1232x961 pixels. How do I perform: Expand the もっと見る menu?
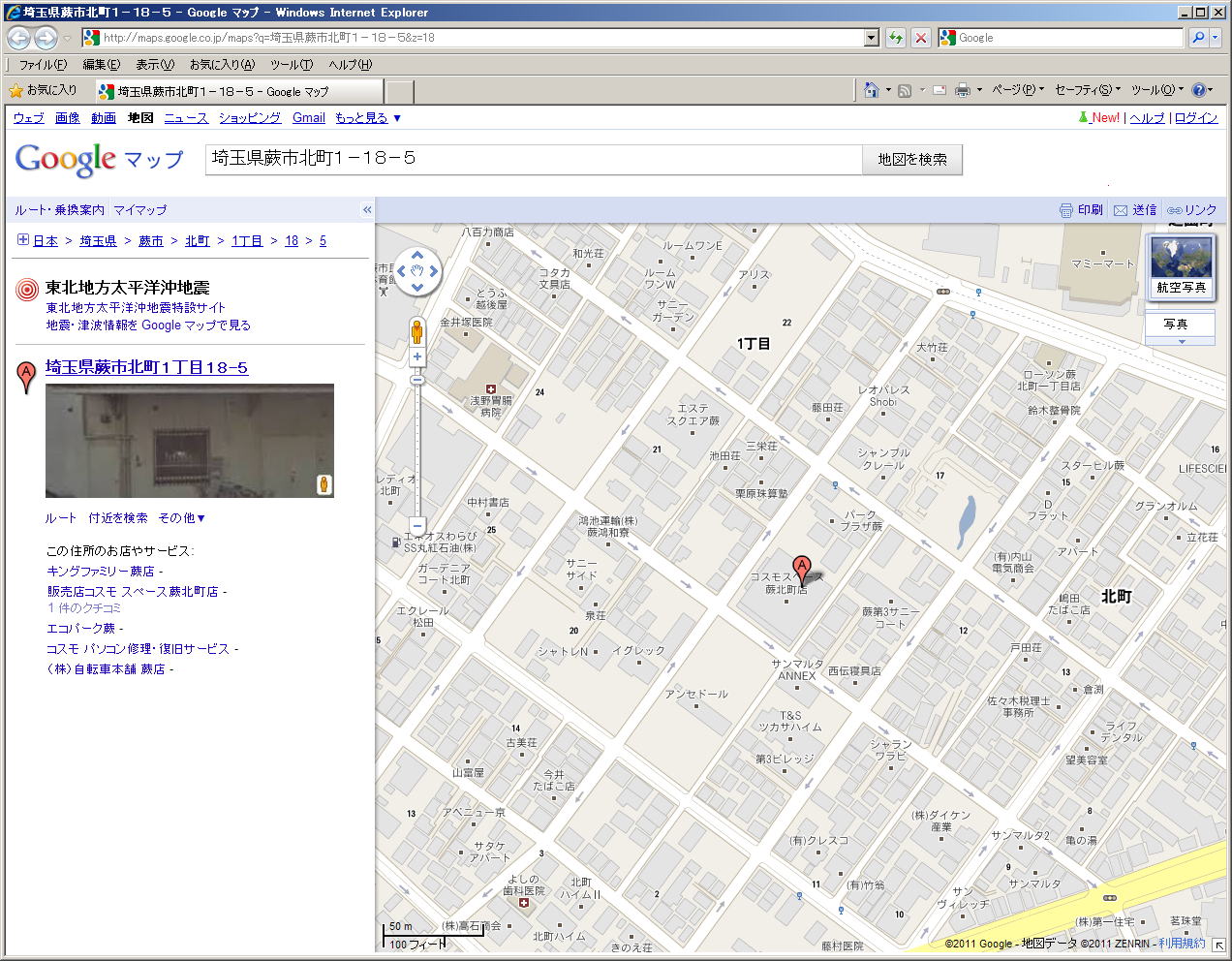coord(368,118)
